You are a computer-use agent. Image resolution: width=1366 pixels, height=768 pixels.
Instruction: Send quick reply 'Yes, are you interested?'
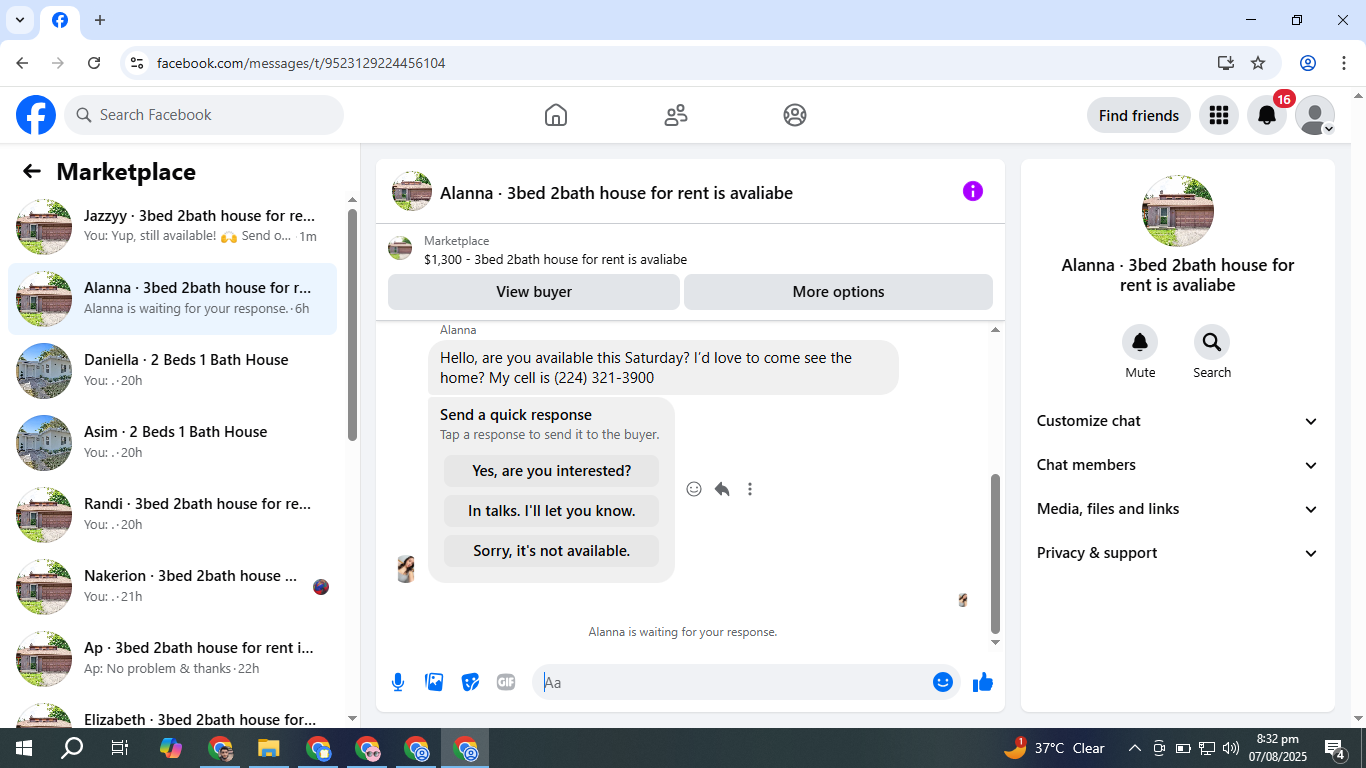point(551,471)
